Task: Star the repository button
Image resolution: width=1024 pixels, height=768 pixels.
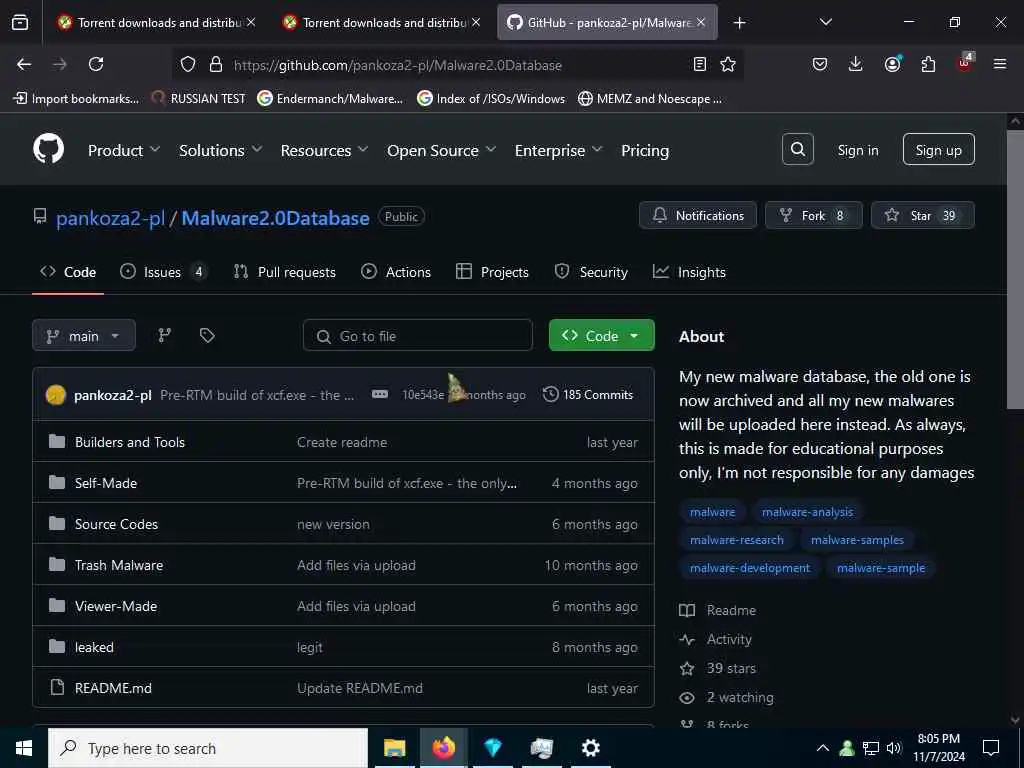Action: (x=923, y=216)
